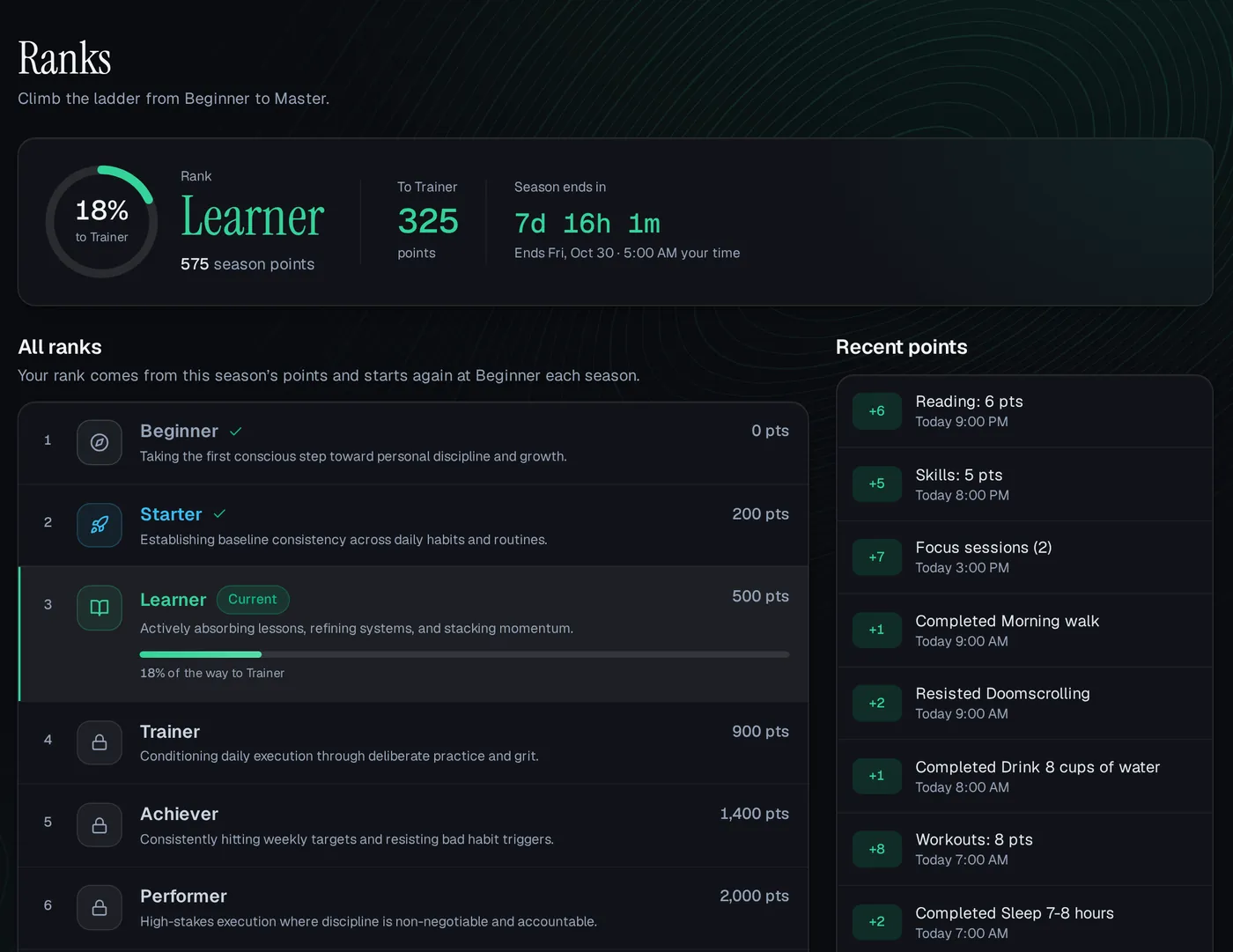Click the +1 badge for Drink 8 cups

(x=876, y=777)
